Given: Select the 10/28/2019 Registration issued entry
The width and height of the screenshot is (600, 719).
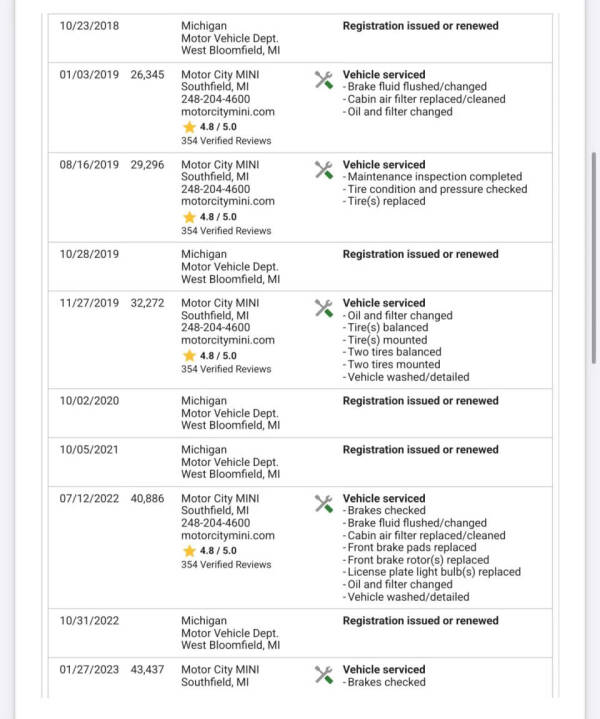Looking at the screenshot, I should pos(420,254).
